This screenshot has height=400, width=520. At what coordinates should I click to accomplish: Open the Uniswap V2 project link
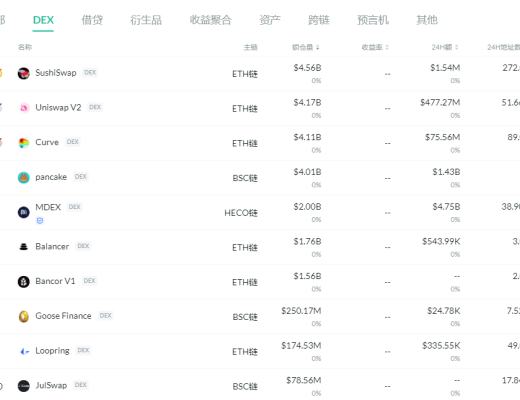point(58,107)
